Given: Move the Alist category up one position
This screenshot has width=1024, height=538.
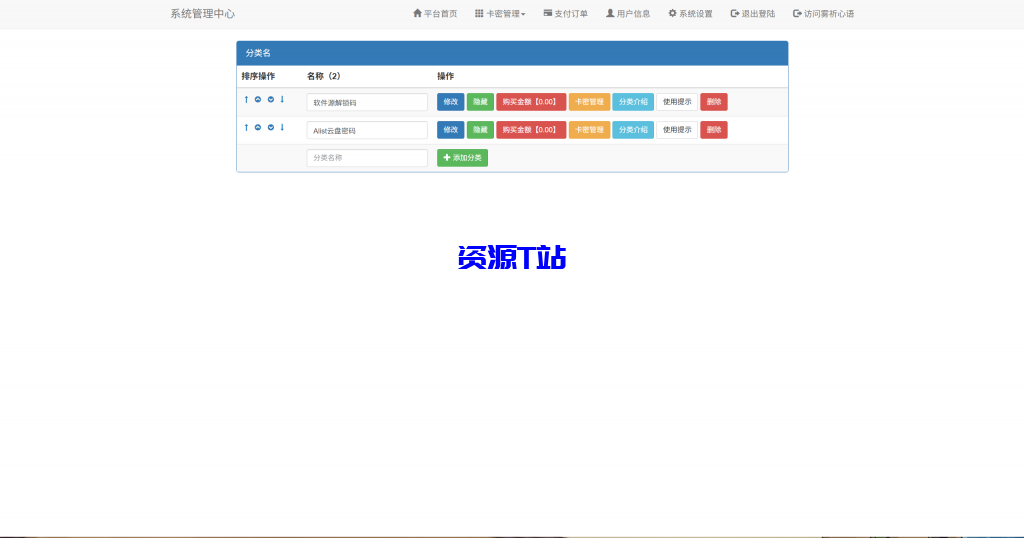Looking at the screenshot, I should point(258,127).
